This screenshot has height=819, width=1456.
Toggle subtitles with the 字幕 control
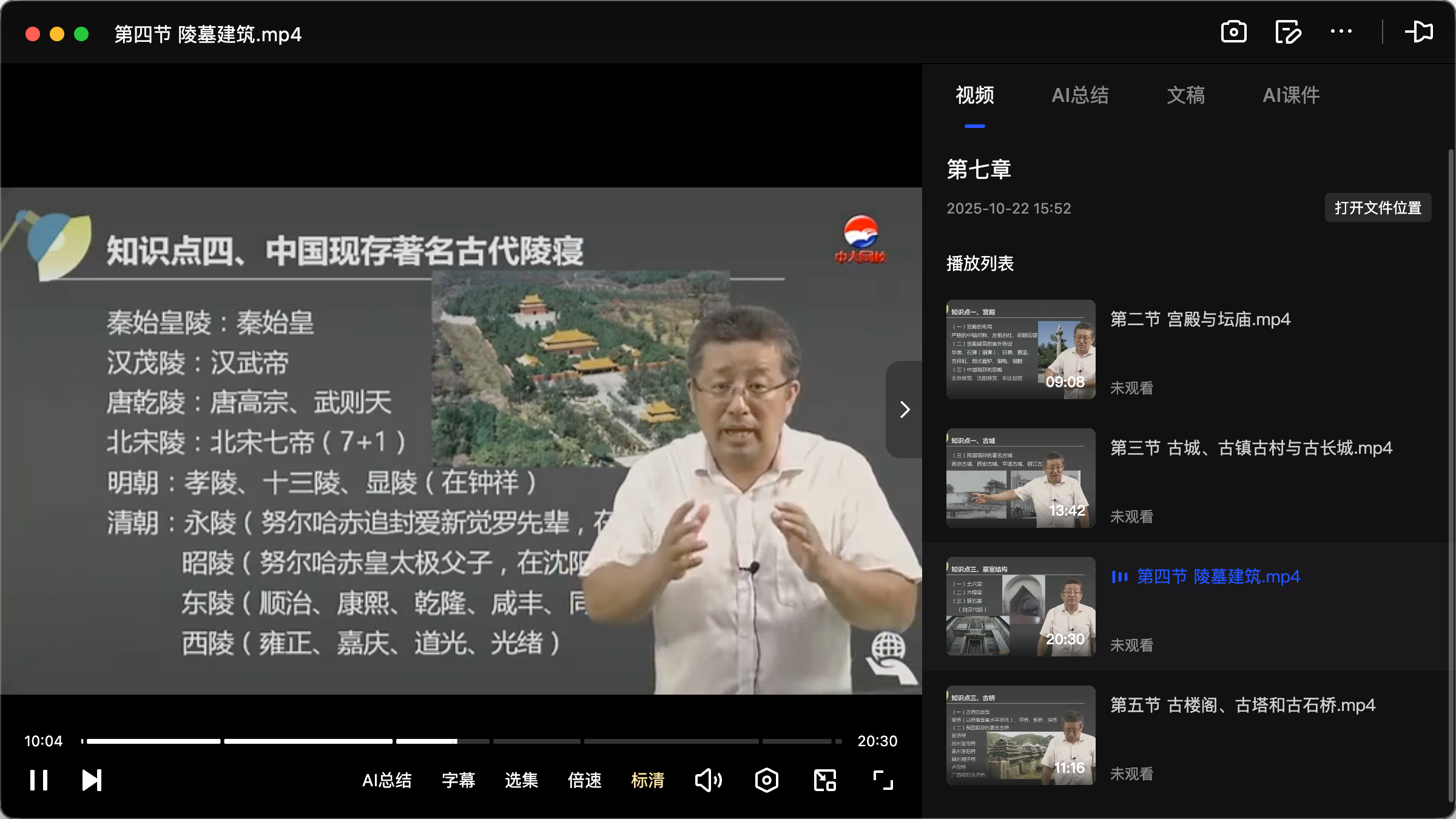459,781
